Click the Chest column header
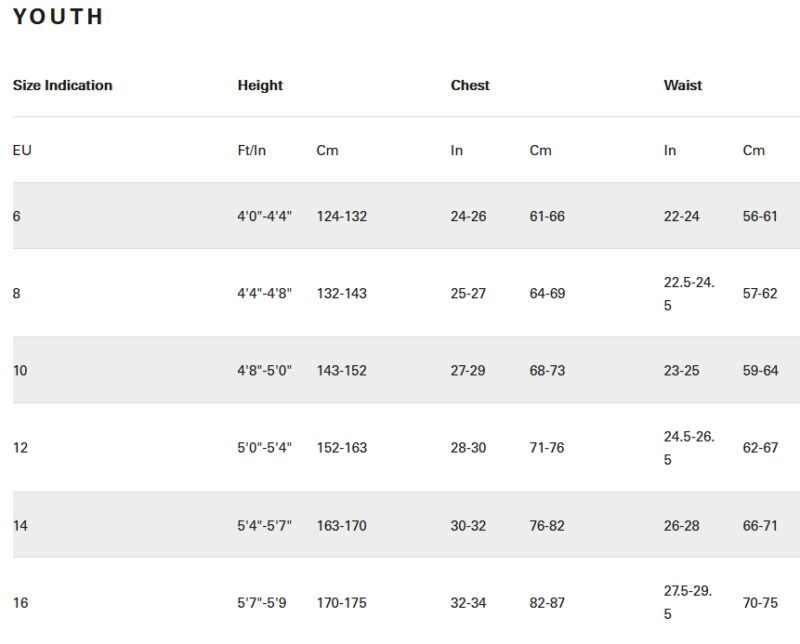This screenshot has width=800, height=644. (469, 85)
